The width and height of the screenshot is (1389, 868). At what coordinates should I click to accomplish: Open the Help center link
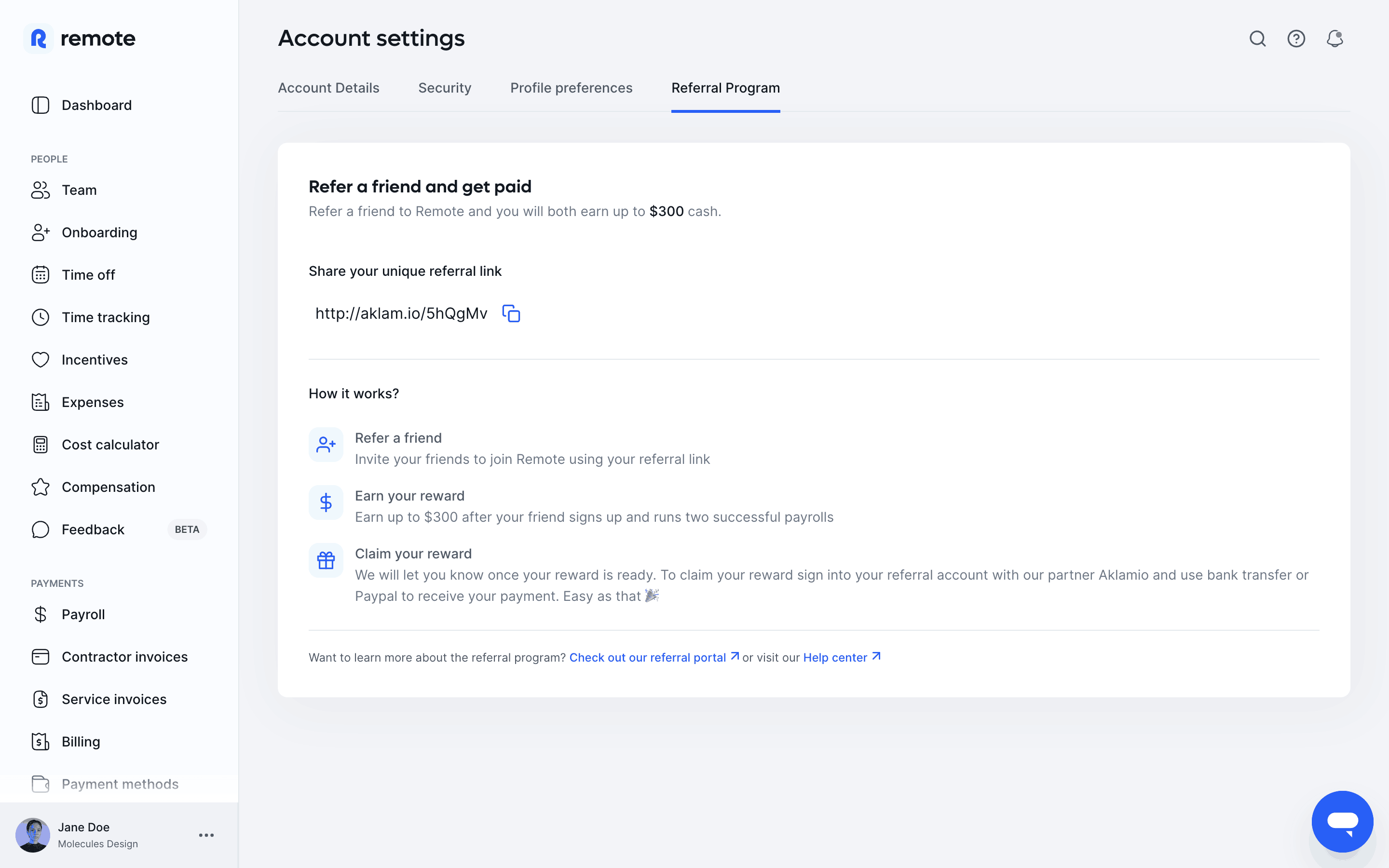point(835,657)
